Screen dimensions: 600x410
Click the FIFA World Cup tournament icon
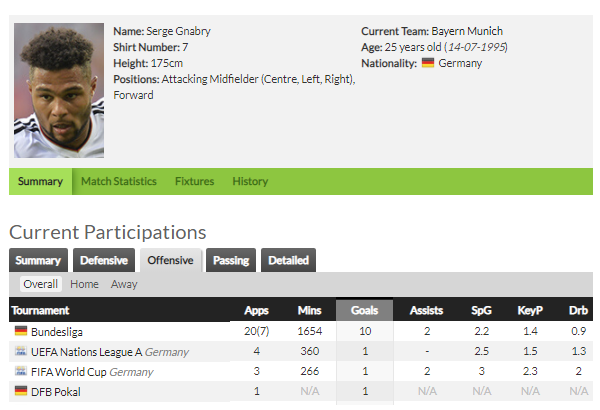tap(21, 371)
